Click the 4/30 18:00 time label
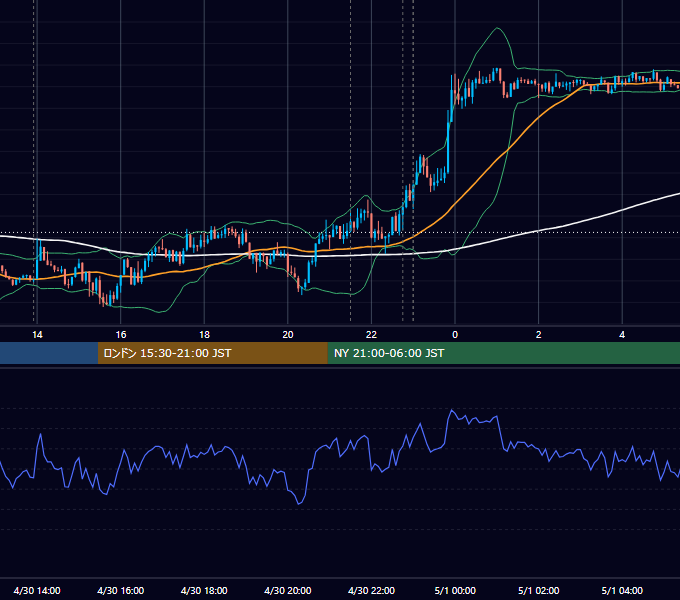This screenshot has height=600, width=680. coord(204,590)
